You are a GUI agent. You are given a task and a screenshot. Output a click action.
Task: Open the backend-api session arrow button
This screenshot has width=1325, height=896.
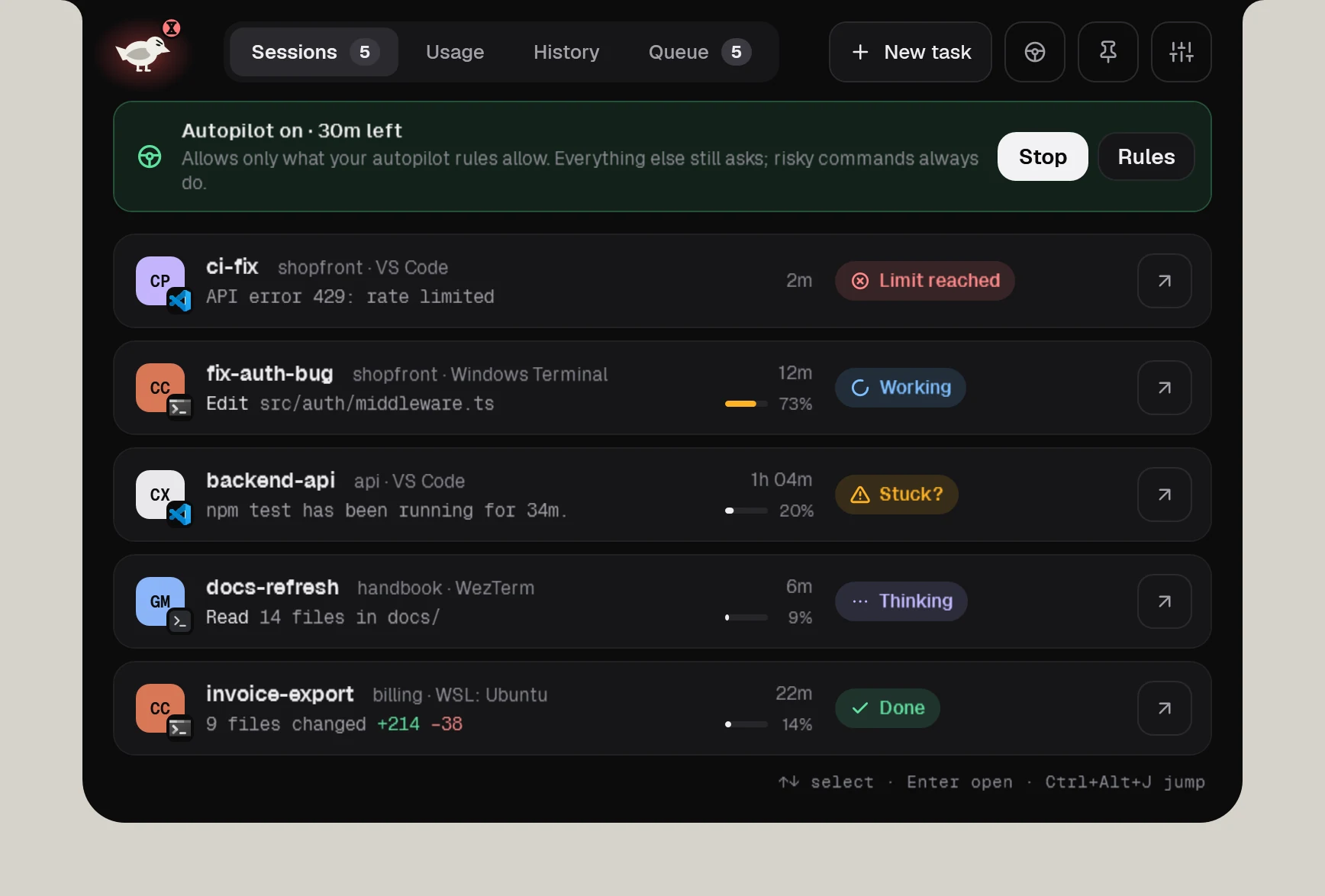click(1164, 495)
